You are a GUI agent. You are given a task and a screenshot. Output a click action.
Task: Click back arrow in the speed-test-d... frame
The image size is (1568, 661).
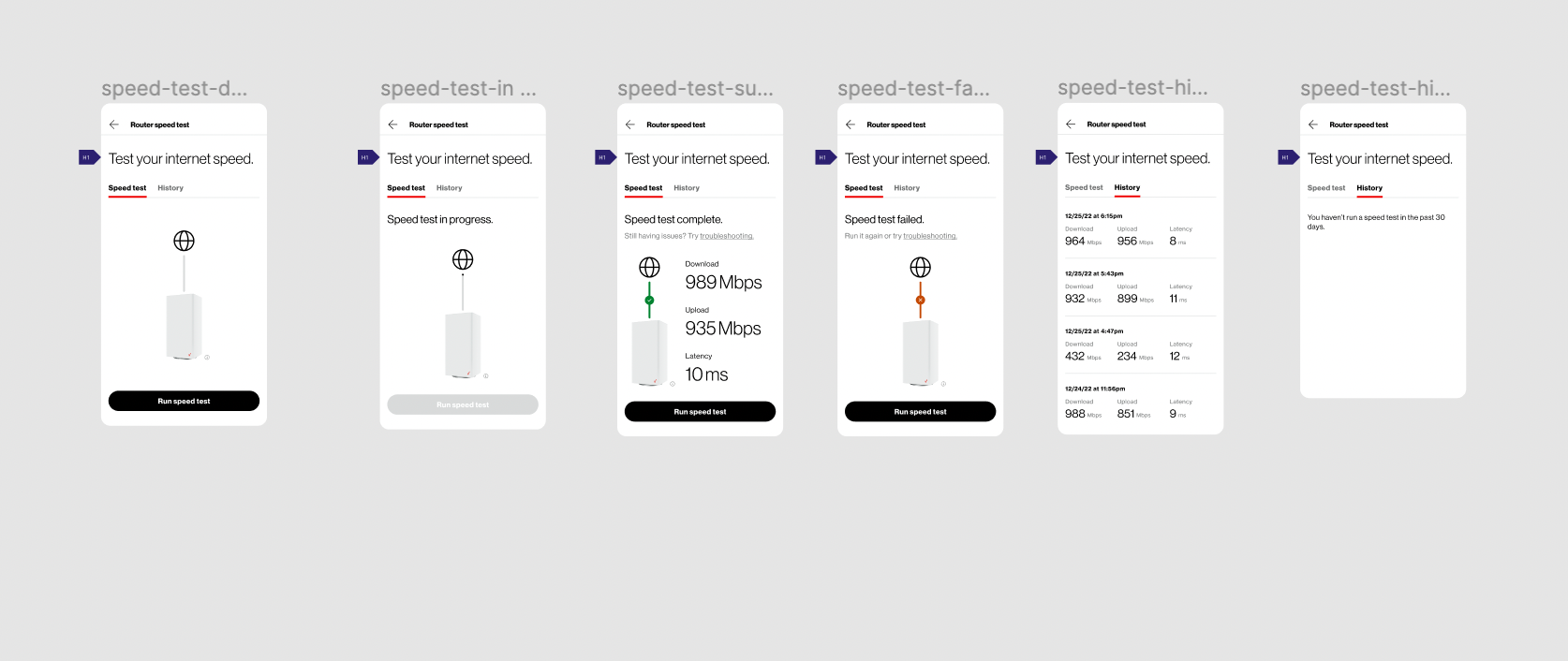114,125
